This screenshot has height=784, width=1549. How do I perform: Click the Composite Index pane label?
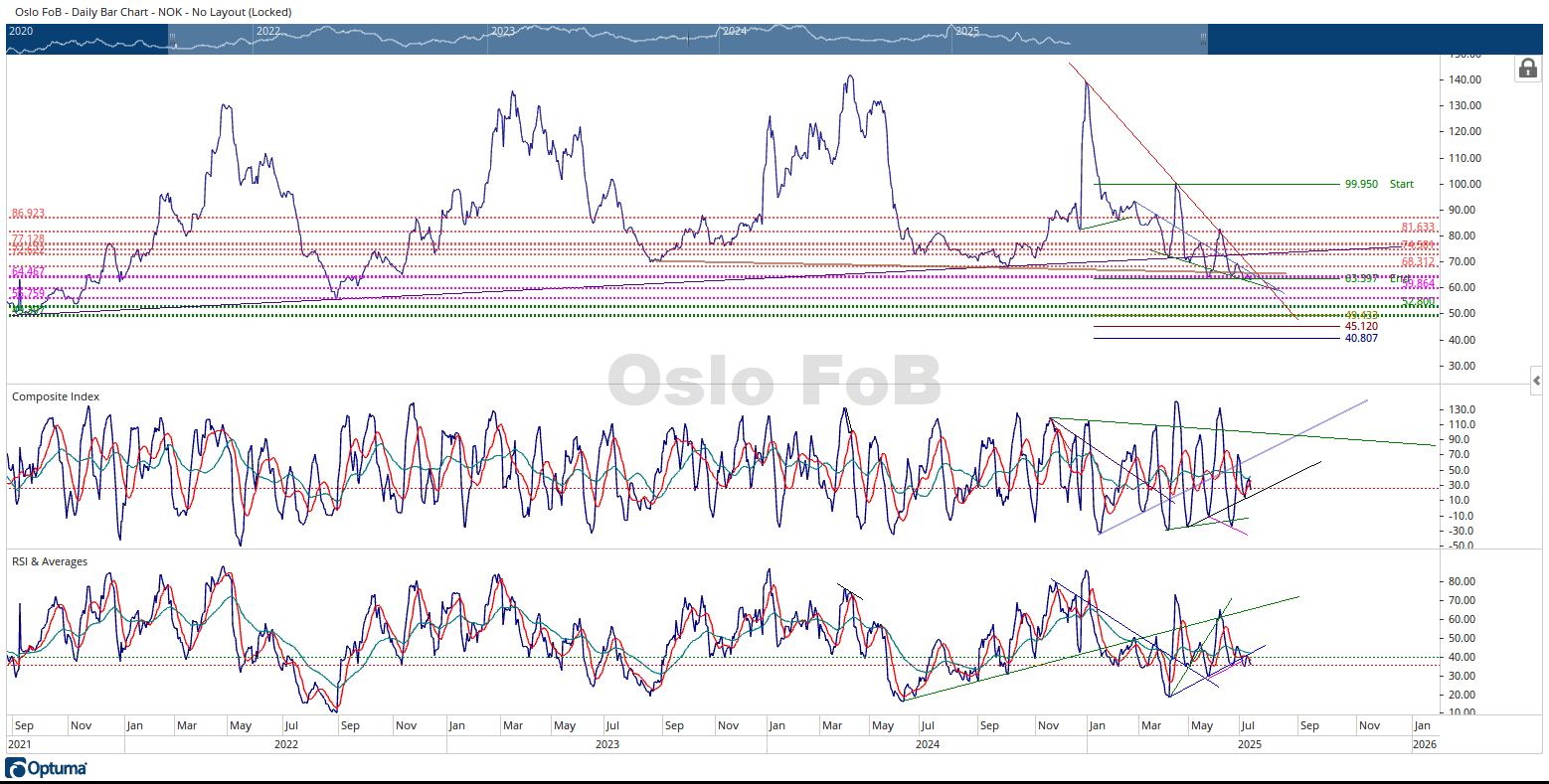[x=56, y=396]
